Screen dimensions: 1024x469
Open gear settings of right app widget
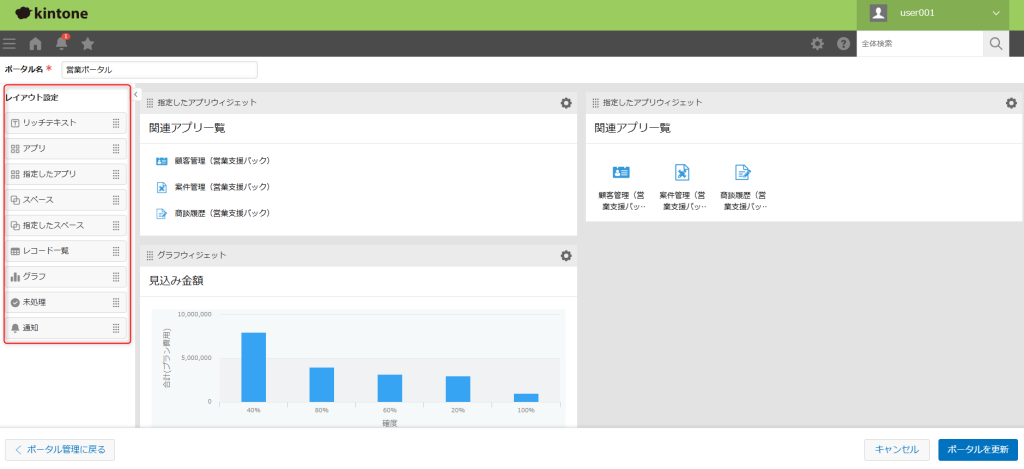(1011, 103)
